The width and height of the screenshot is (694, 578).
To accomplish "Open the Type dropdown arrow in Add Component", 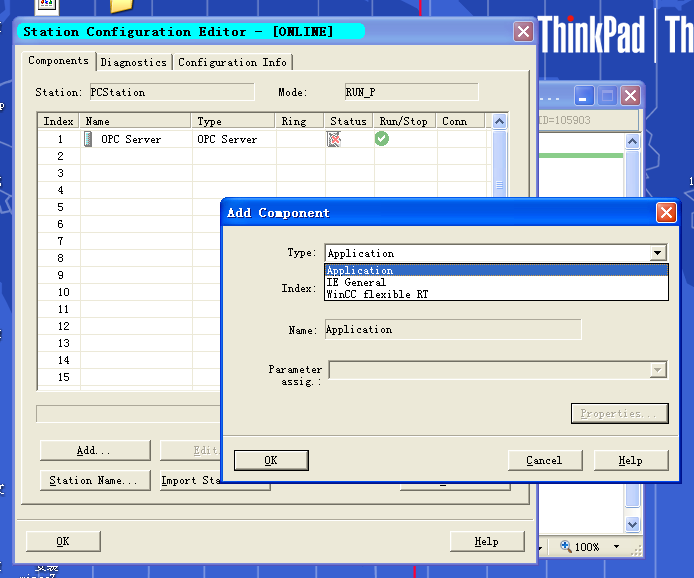I will coord(658,253).
